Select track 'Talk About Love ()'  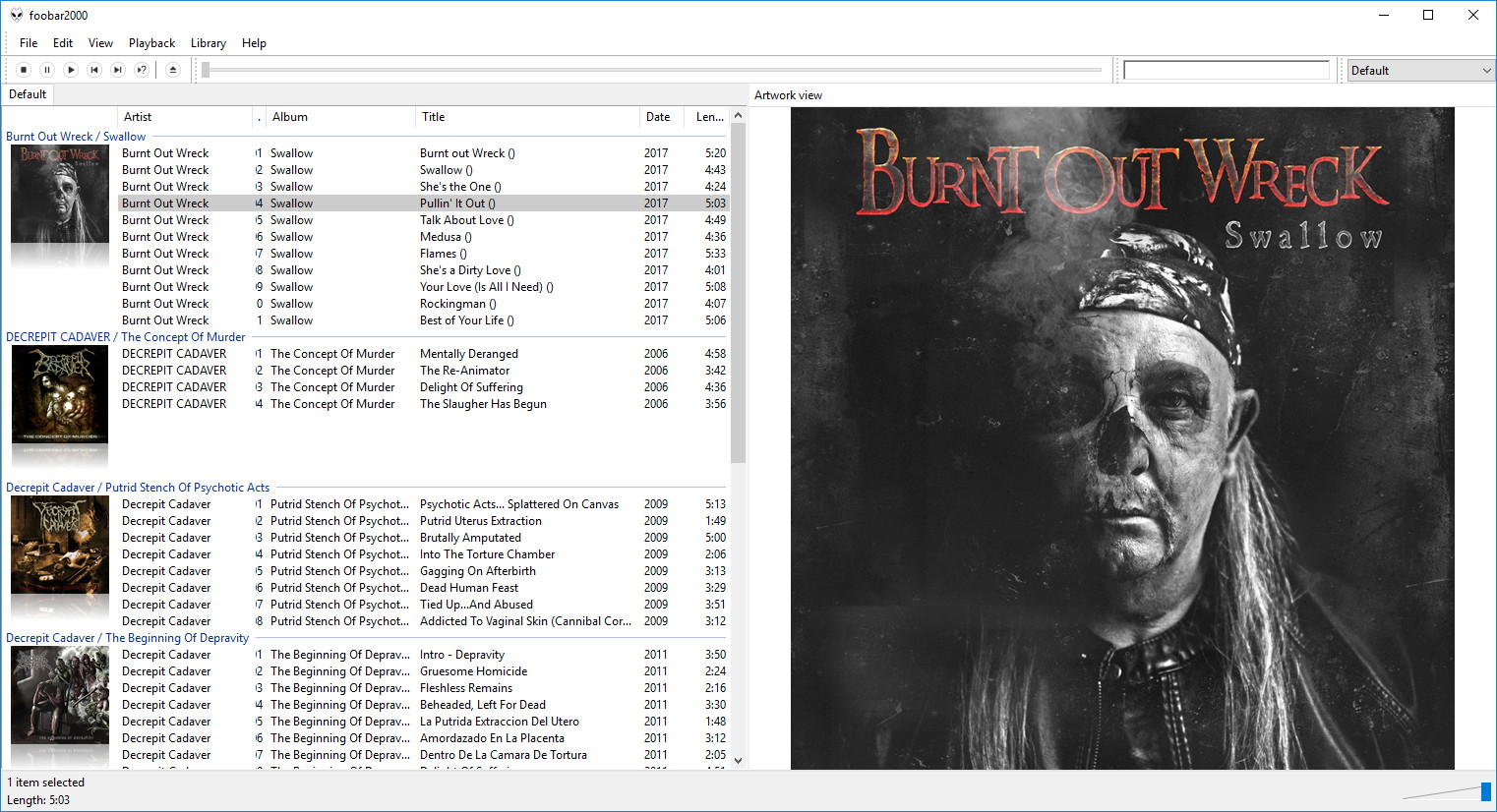coord(423,220)
